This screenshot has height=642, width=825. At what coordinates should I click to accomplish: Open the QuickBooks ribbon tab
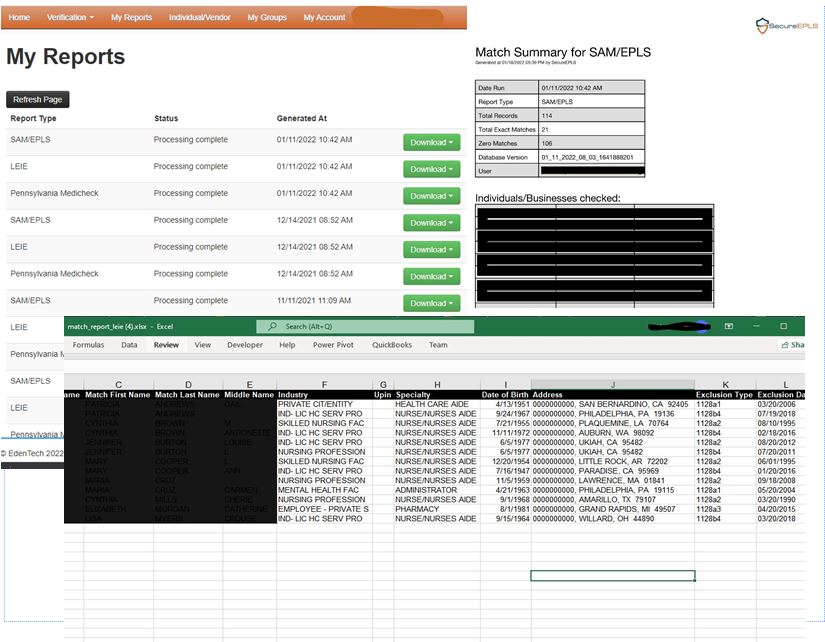tap(392, 345)
